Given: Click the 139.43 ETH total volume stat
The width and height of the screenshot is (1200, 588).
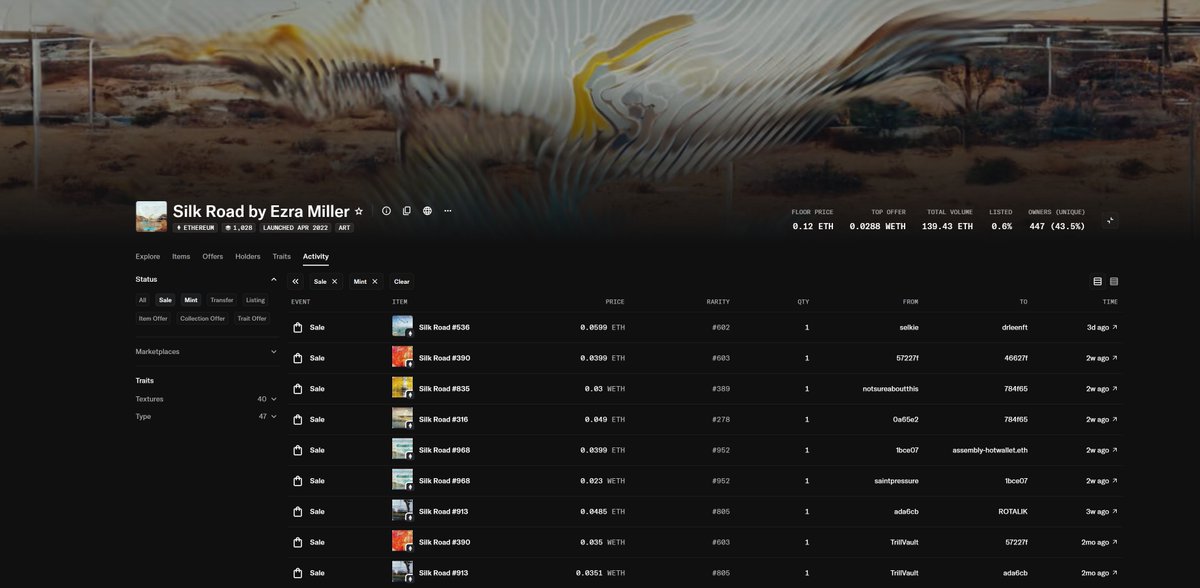Looking at the screenshot, I should (949, 227).
